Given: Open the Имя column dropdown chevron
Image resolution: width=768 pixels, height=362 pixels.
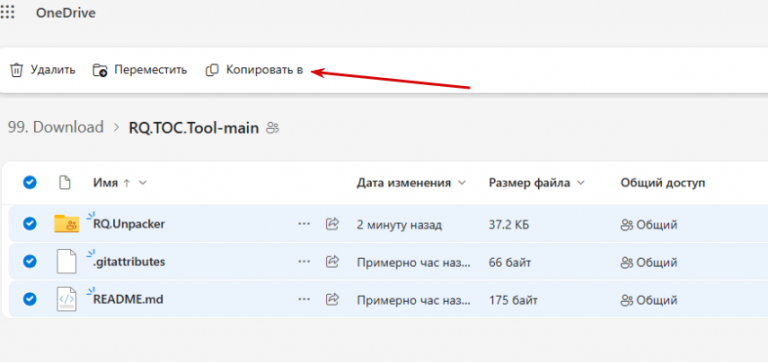Looking at the screenshot, I should pos(143,183).
